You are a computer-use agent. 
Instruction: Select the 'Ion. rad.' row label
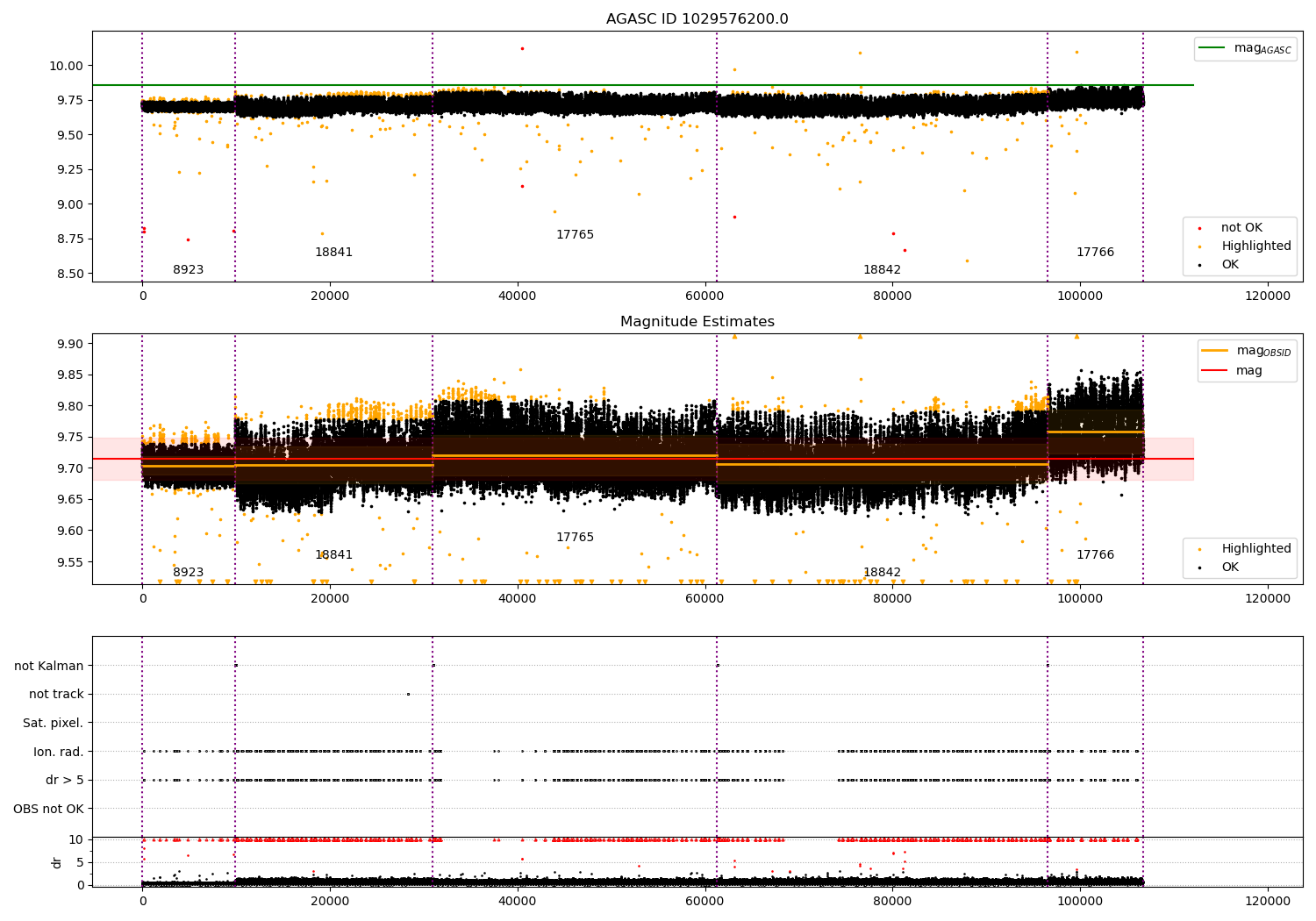pyautogui.click(x=59, y=752)
